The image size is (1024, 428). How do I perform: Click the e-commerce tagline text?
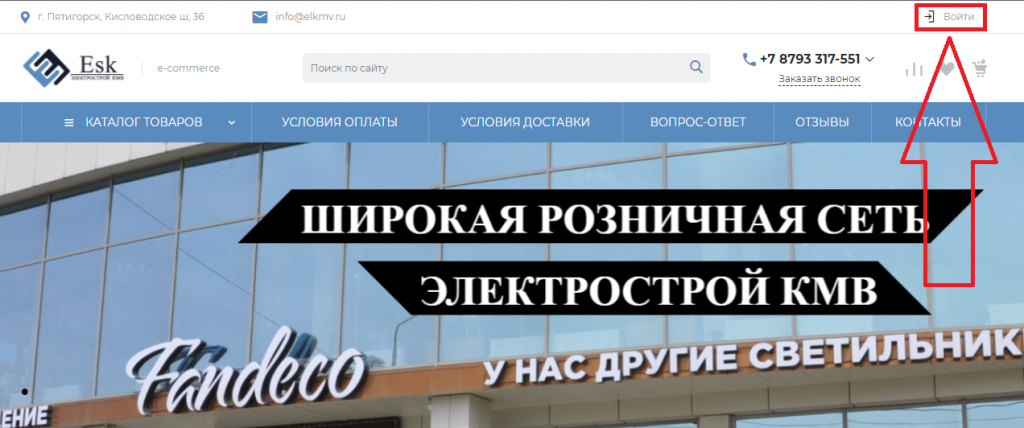189,68
